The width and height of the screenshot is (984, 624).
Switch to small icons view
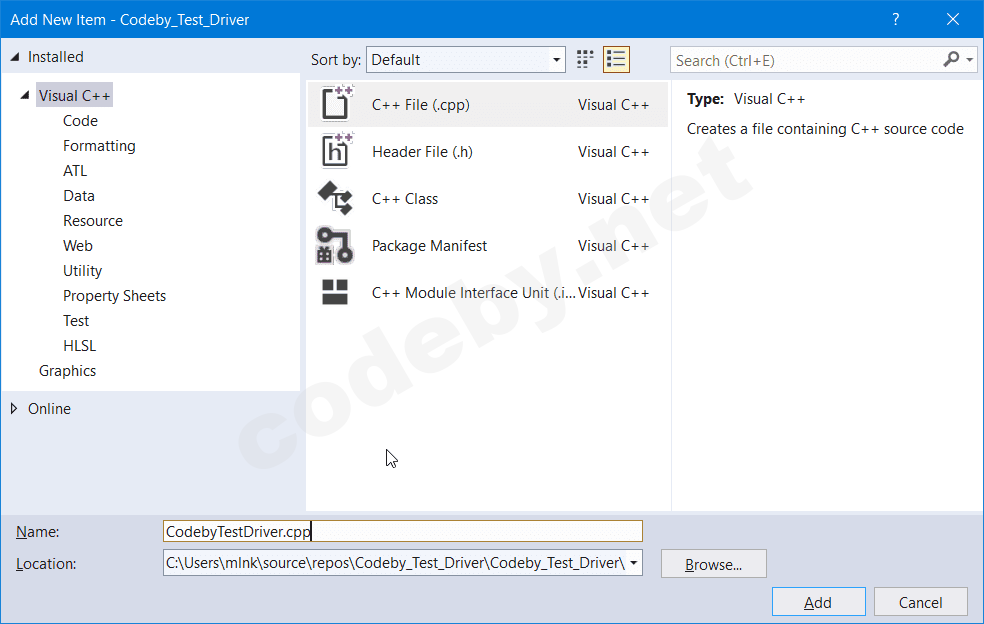tap(586, 59)
